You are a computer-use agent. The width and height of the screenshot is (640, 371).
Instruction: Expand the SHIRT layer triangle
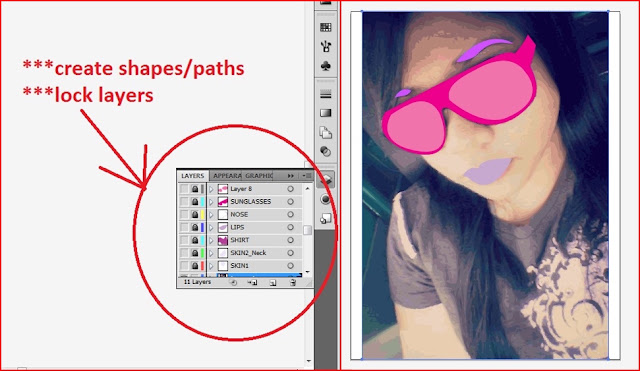[x=211, y=240]
